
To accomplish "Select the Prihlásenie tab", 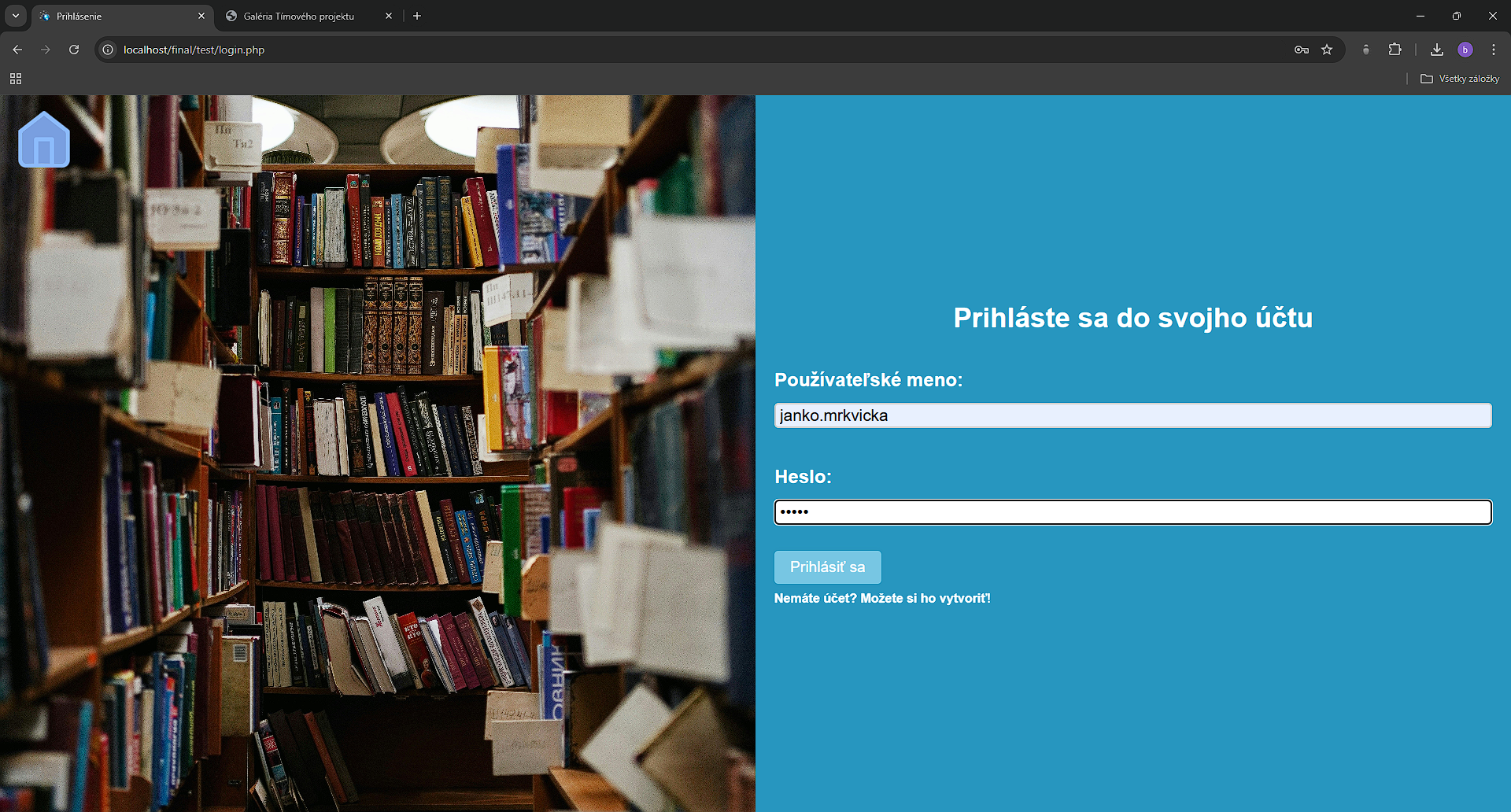I will (x=122, y=16).
